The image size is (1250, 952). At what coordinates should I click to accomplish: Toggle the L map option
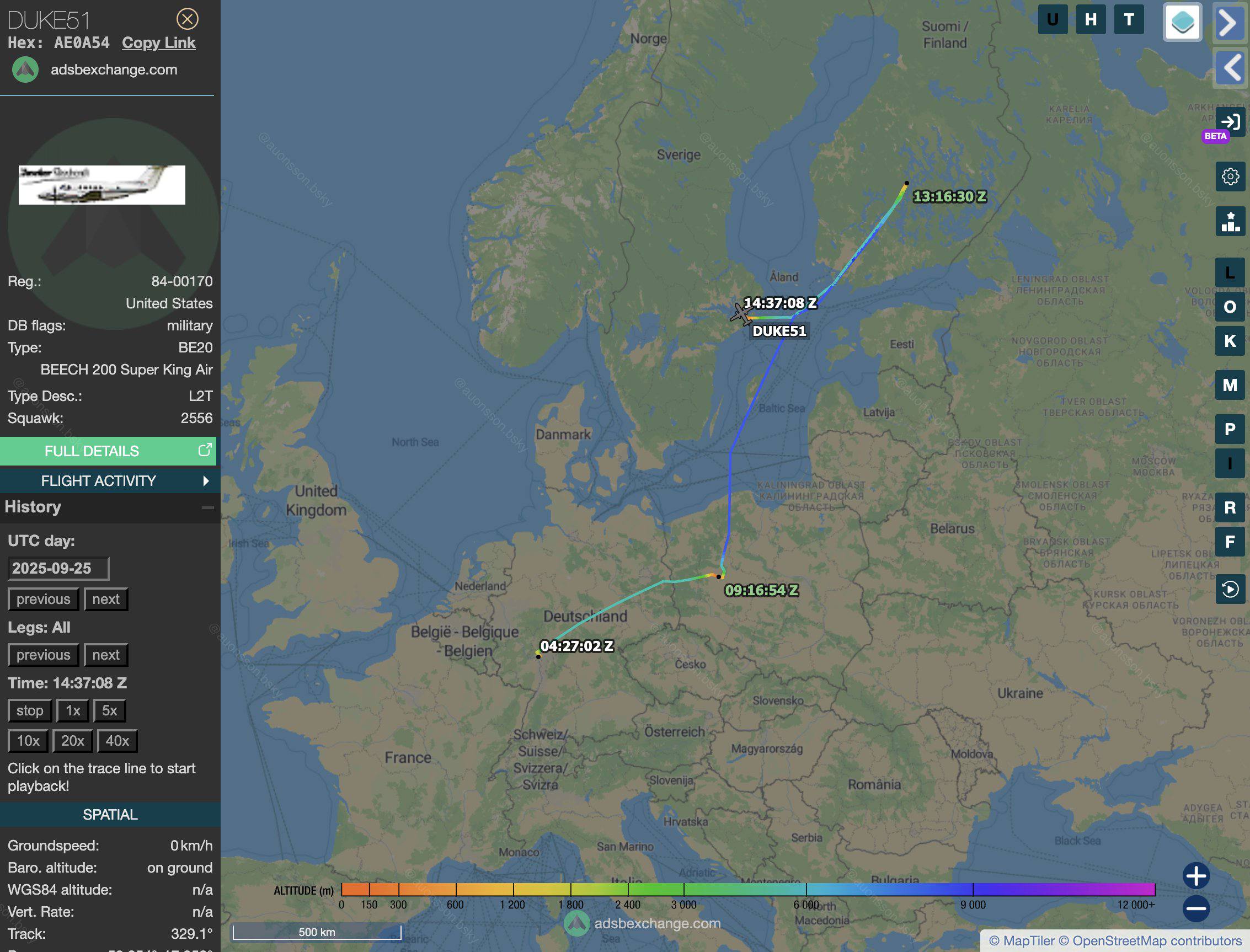pos(1230,272)
